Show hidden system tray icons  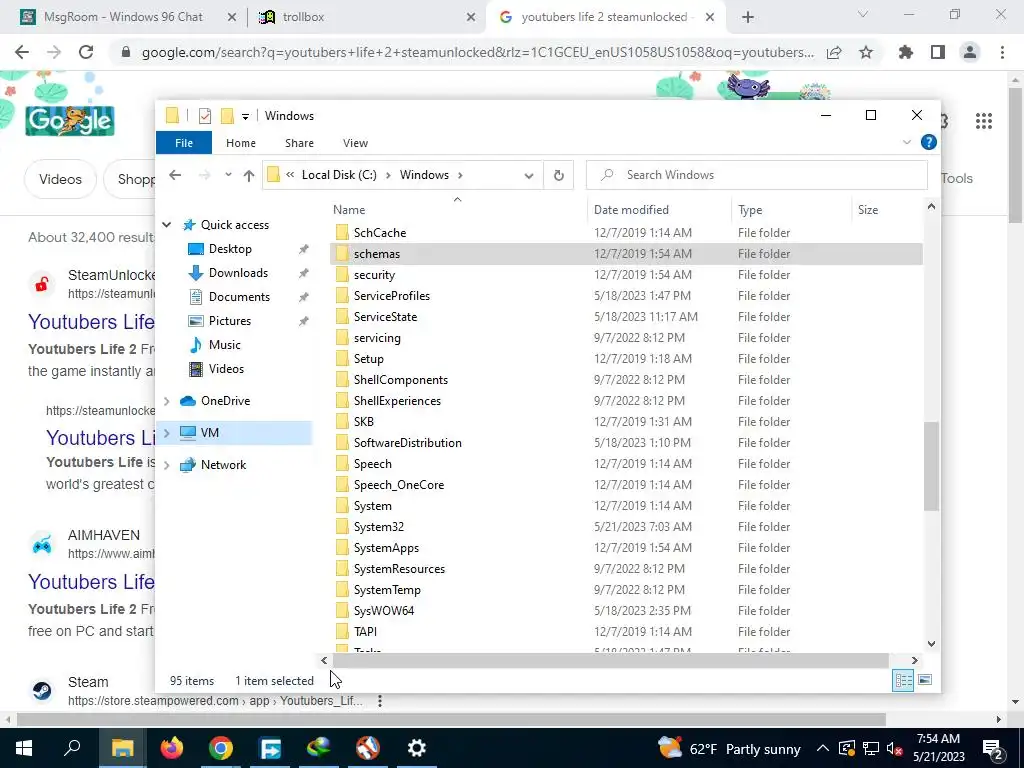(x=823, y=748)
